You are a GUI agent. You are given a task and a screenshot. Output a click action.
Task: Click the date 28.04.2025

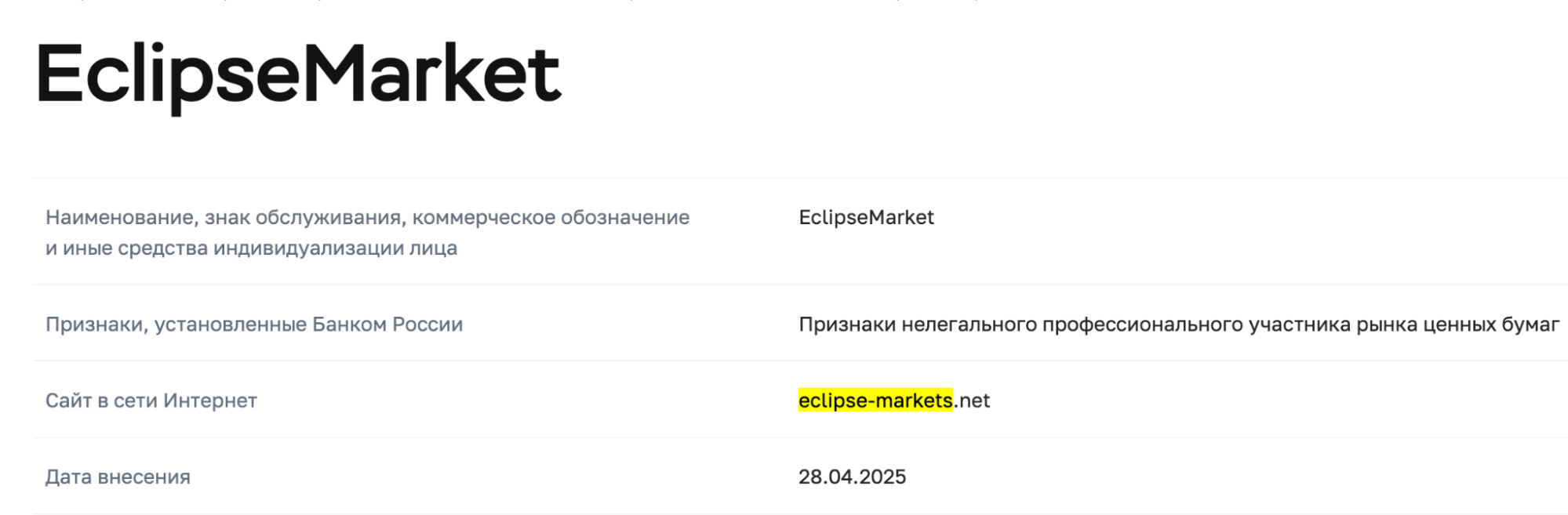point(852,477)
